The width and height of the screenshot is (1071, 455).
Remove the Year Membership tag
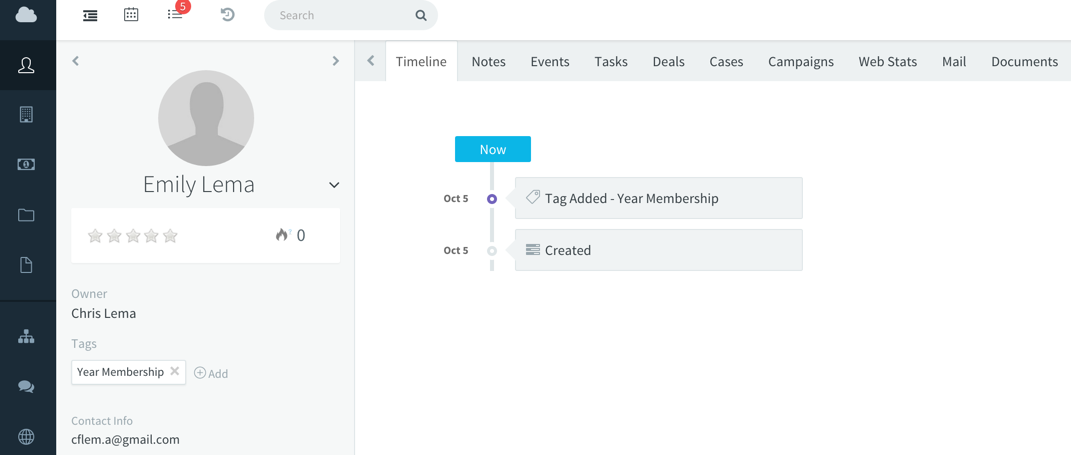[175, 371]
